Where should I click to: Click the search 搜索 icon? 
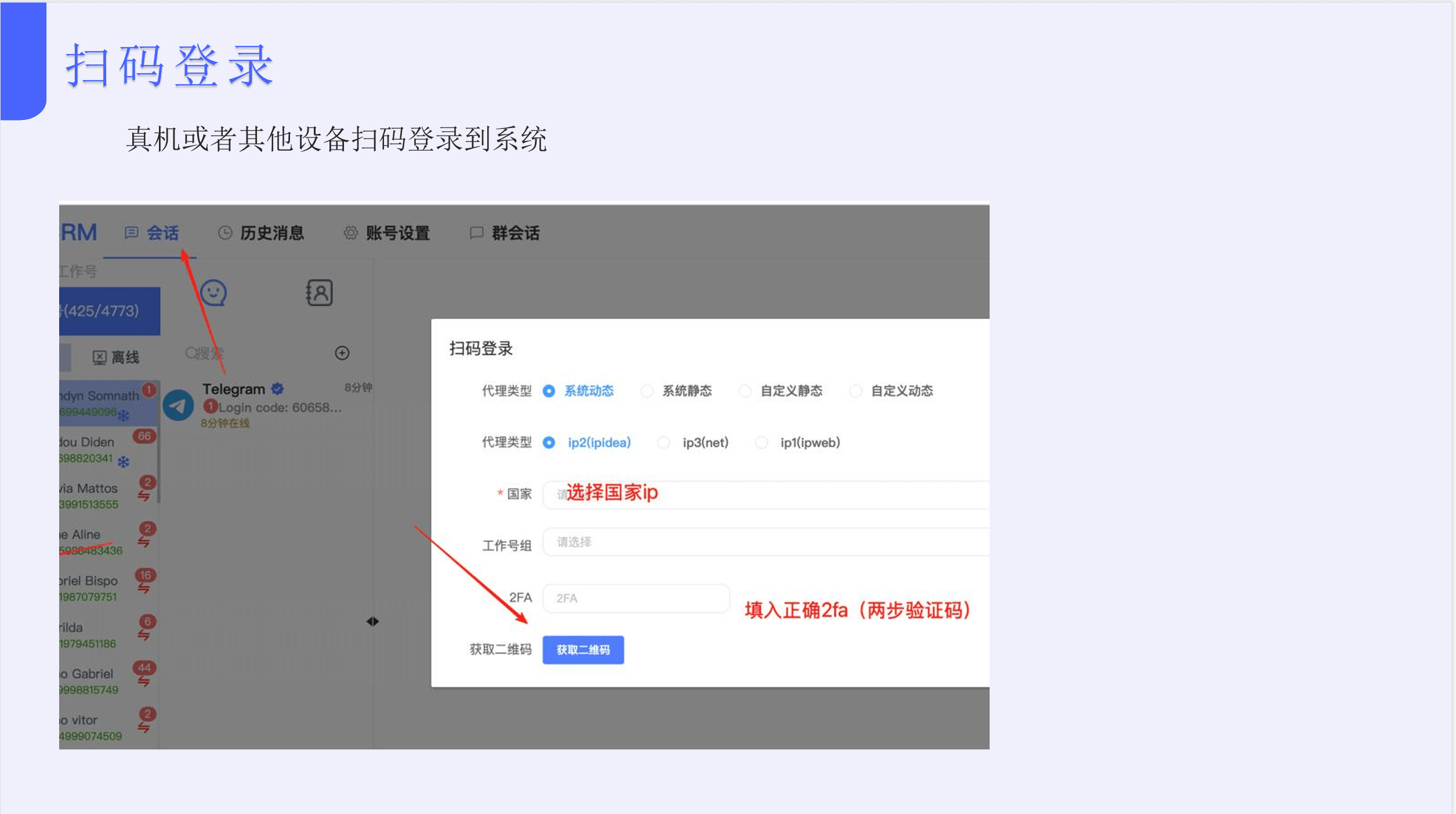click(x=192, y=354)
